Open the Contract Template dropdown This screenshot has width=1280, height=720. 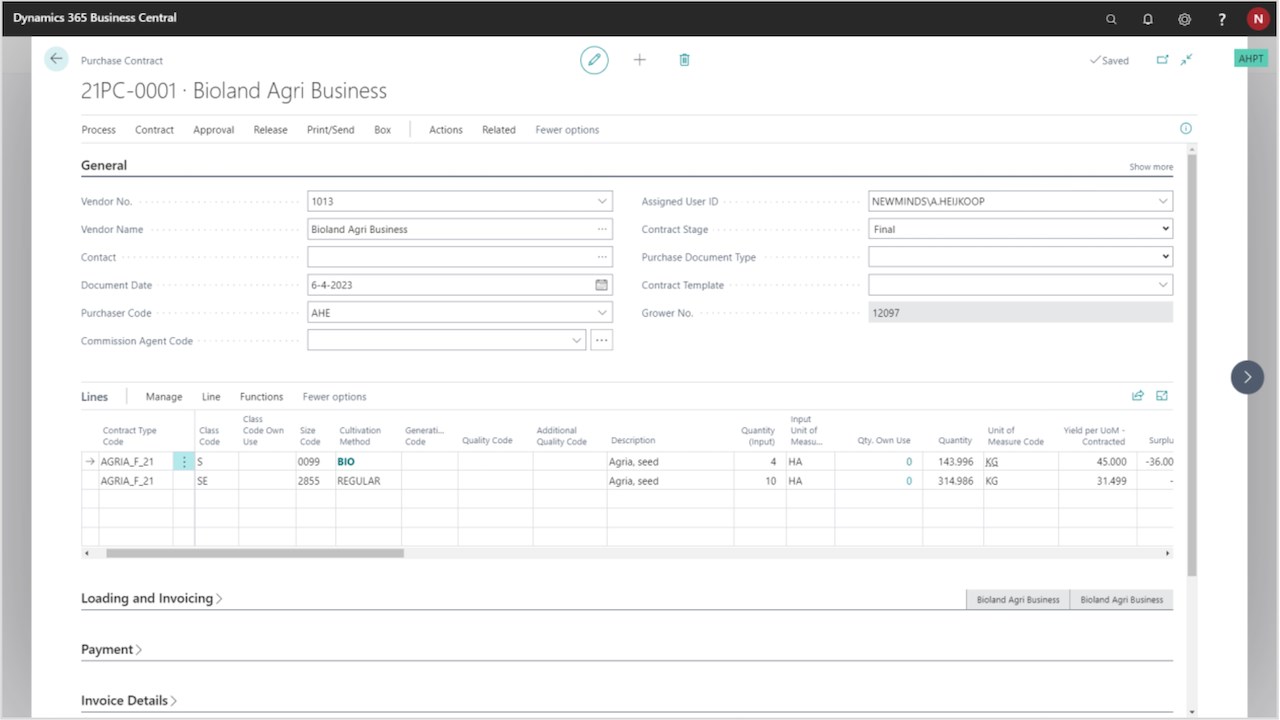(x=1163, y=285)
